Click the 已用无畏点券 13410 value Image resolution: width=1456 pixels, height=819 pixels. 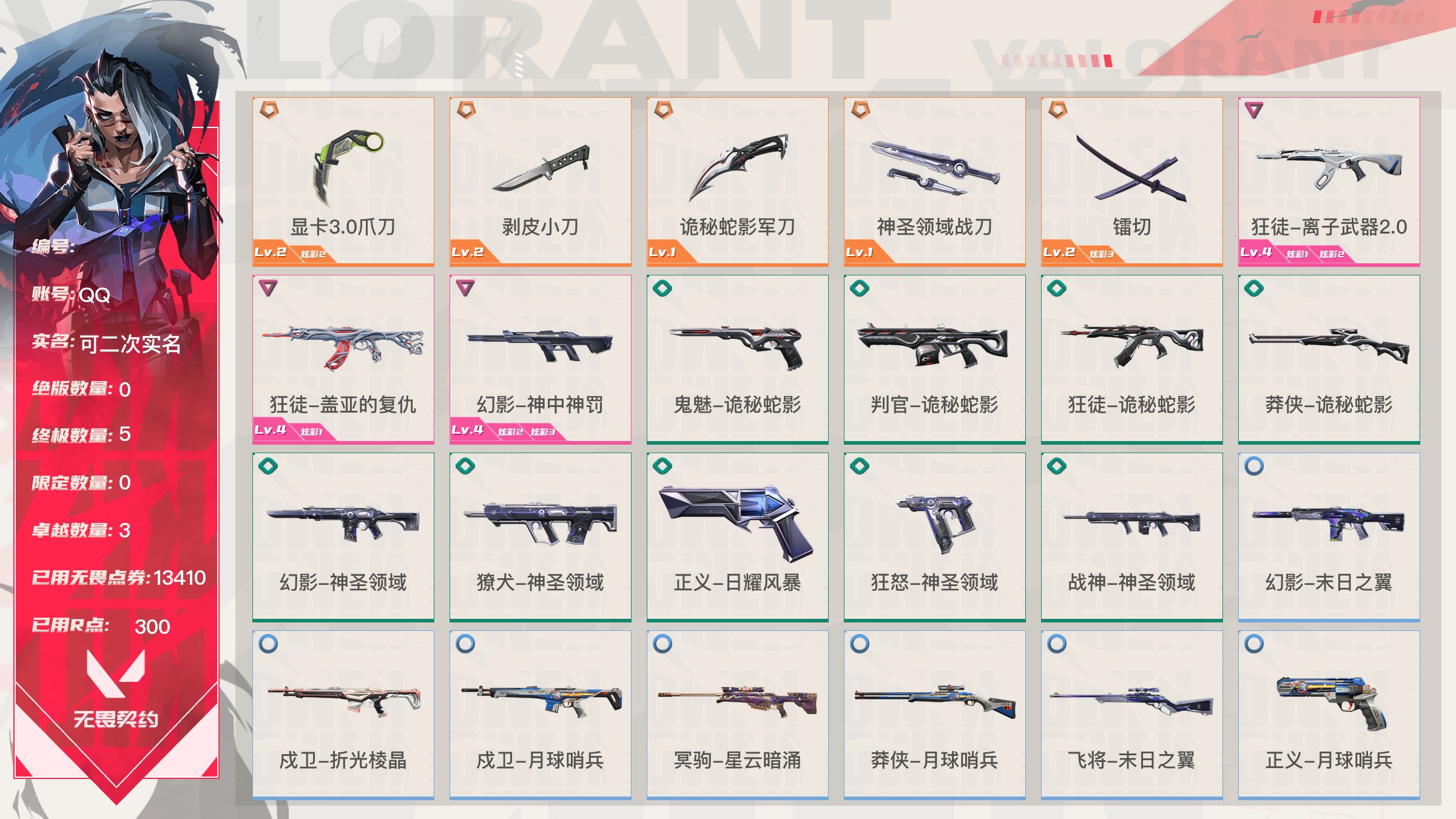point(180,578)
